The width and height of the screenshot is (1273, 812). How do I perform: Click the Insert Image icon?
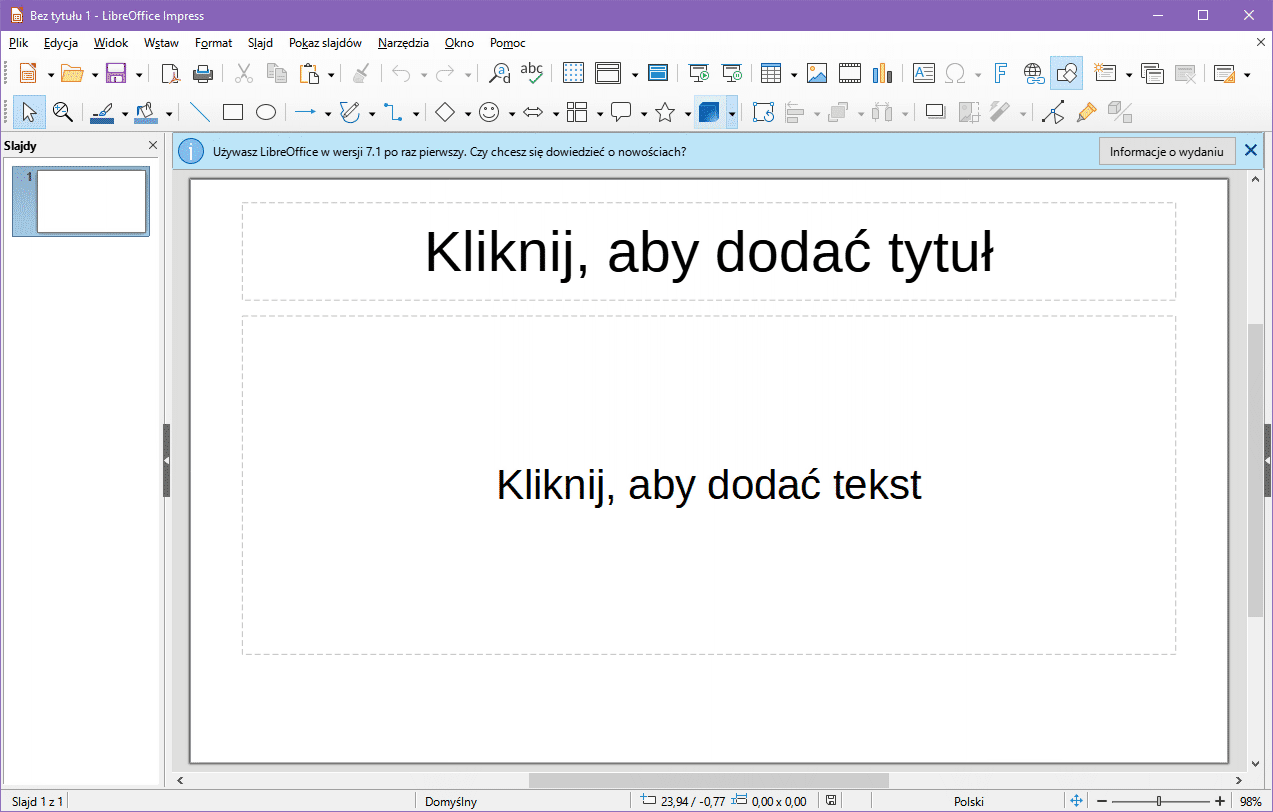coord(817,73)
